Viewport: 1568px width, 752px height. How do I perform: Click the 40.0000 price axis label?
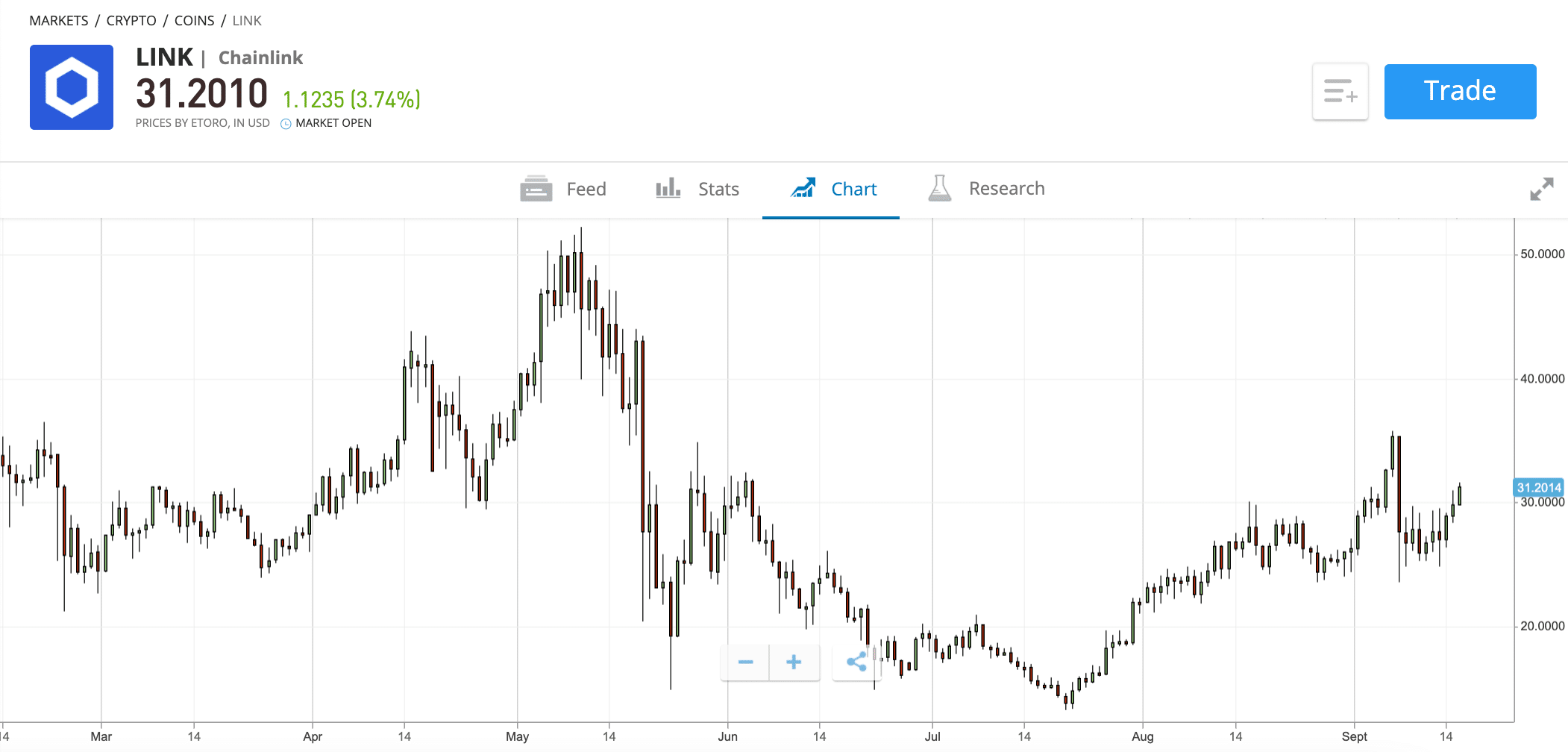pyautogui.click(x=1542, y=379)
